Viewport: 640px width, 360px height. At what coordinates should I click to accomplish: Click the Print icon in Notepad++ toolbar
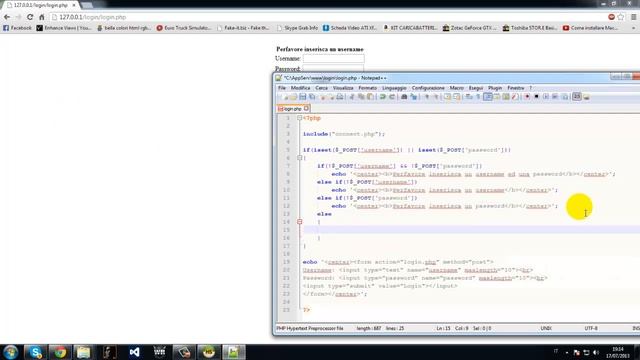click(339, 97)
